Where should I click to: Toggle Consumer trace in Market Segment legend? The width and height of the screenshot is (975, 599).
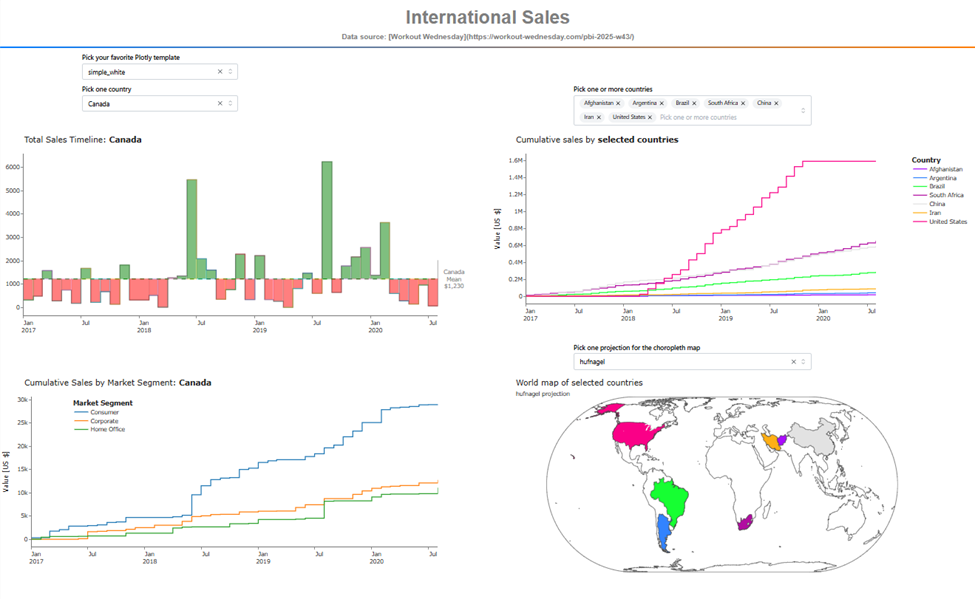96,412
